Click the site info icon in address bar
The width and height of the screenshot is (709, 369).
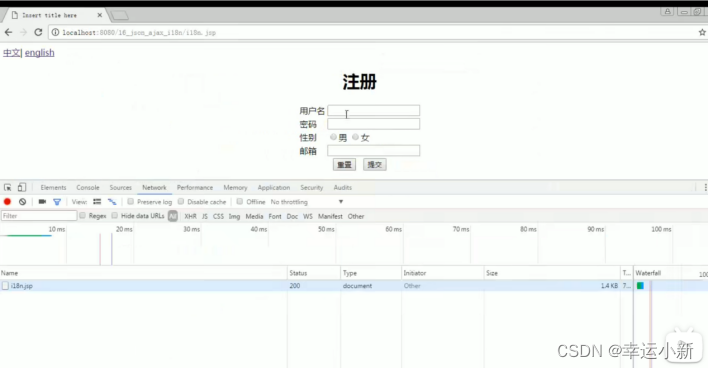[x=55, y=33]
